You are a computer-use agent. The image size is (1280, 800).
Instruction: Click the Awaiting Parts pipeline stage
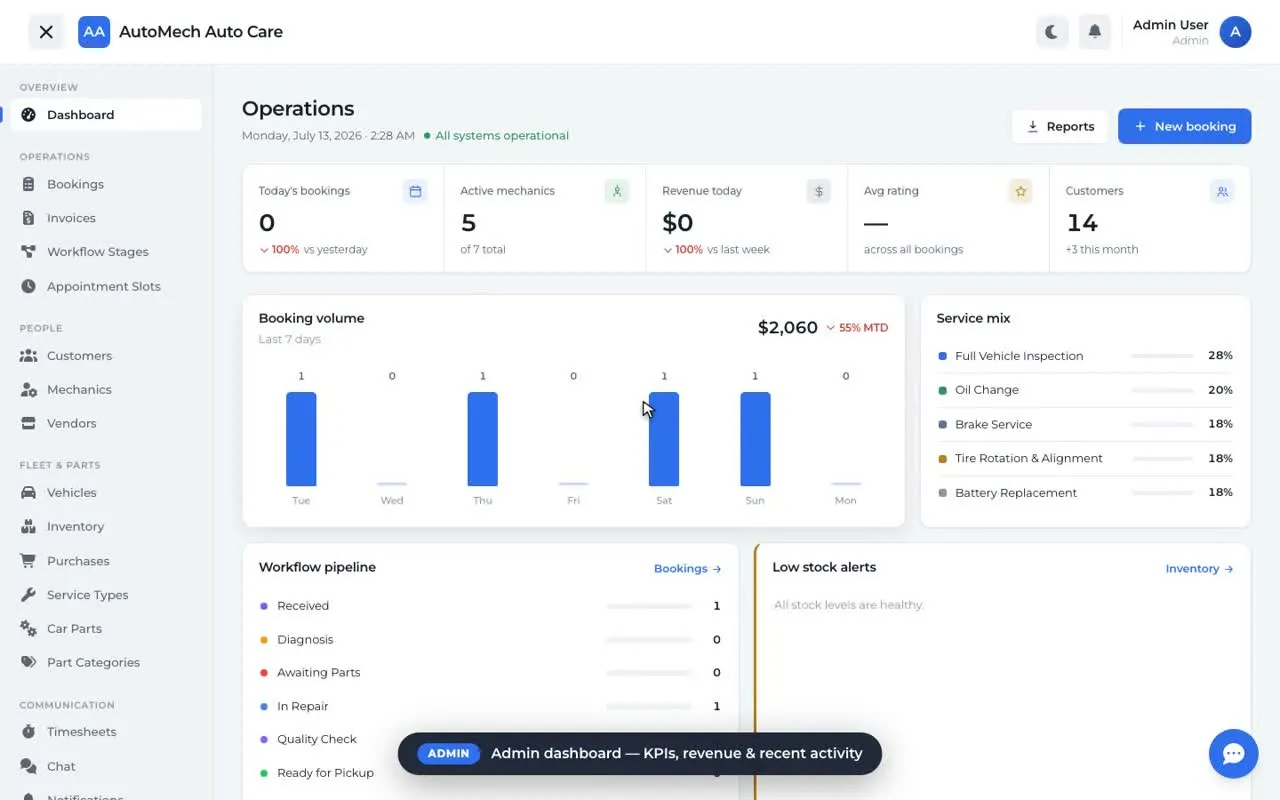click(x=490, y=673)
